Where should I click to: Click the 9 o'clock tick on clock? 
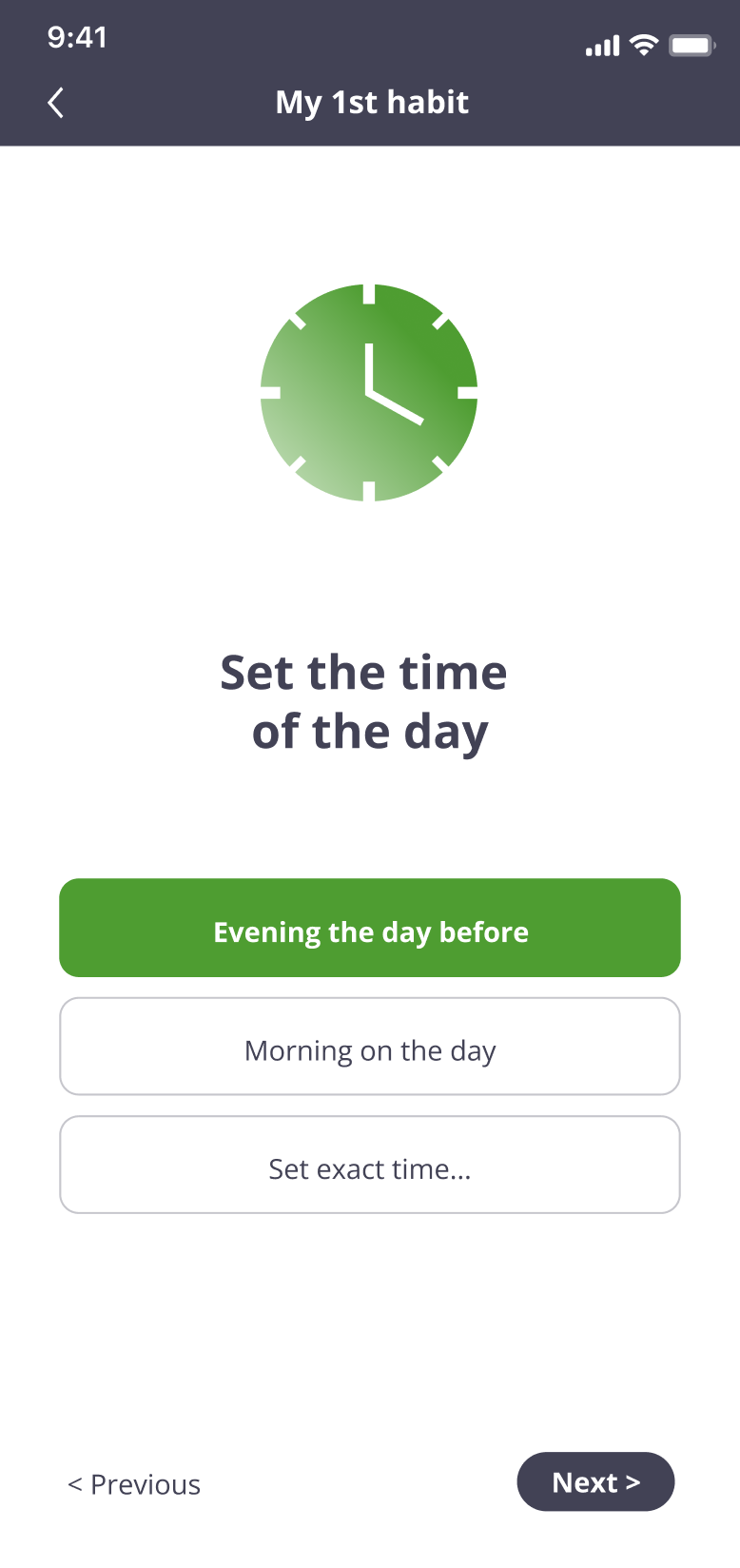point(271,392)
